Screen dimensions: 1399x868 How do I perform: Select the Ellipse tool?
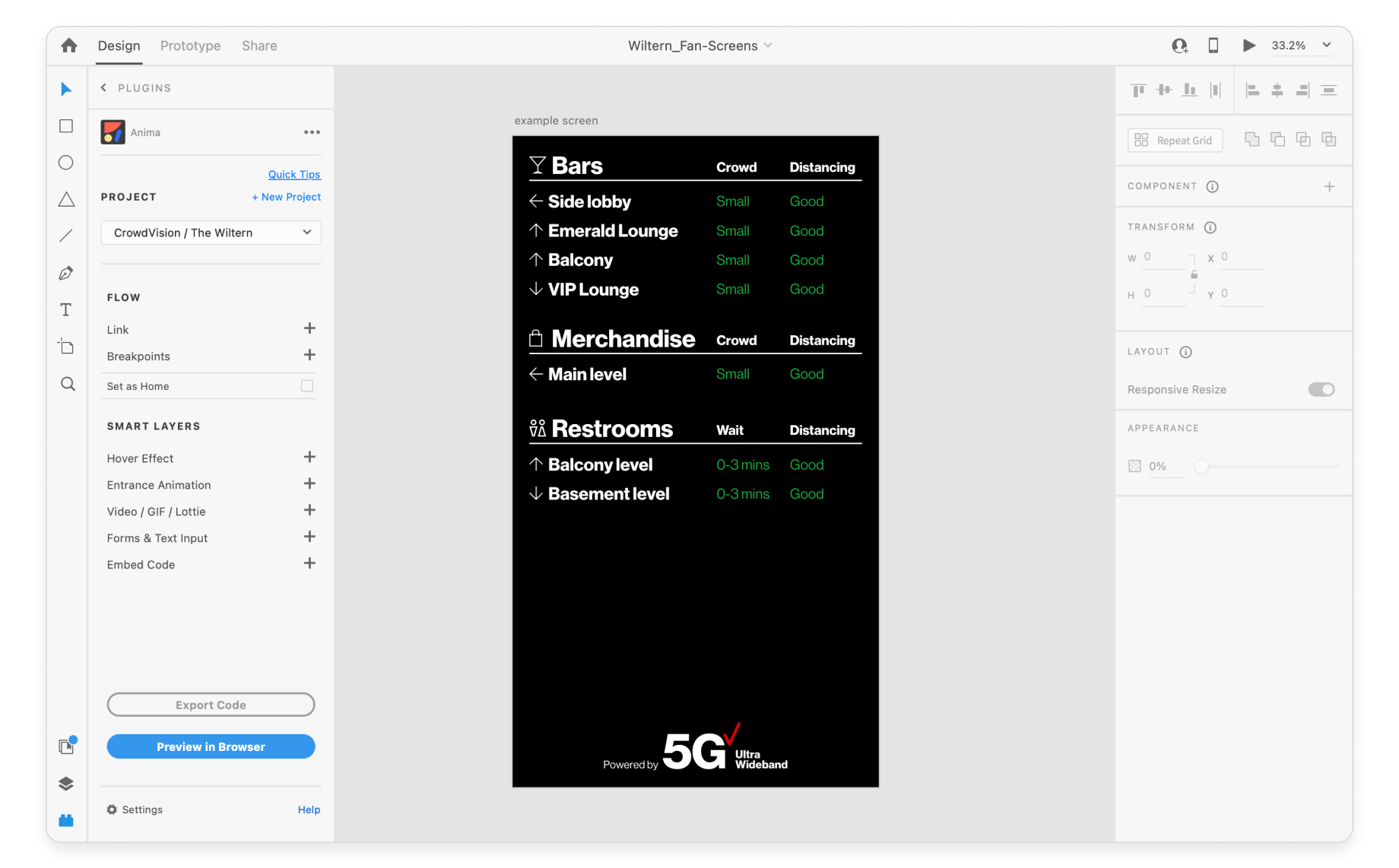click(x=66, y=163)
